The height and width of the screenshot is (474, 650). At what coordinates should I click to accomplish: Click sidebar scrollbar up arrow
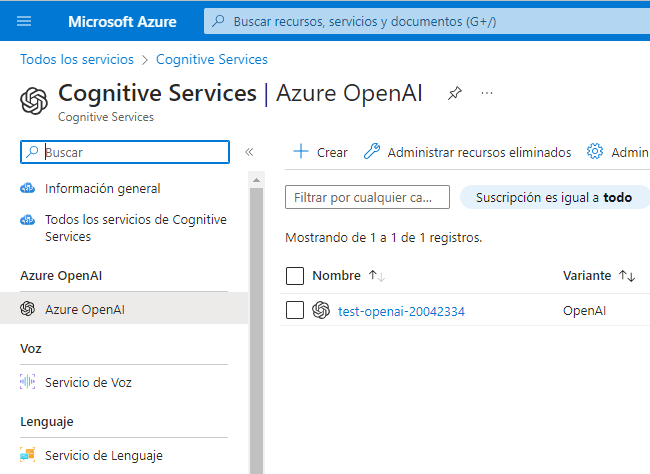tap(256, 180)
